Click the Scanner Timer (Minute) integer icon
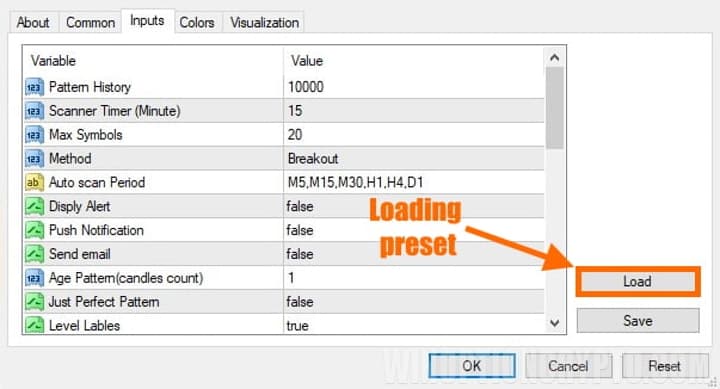The image size is (720, 389). [34, 111]
